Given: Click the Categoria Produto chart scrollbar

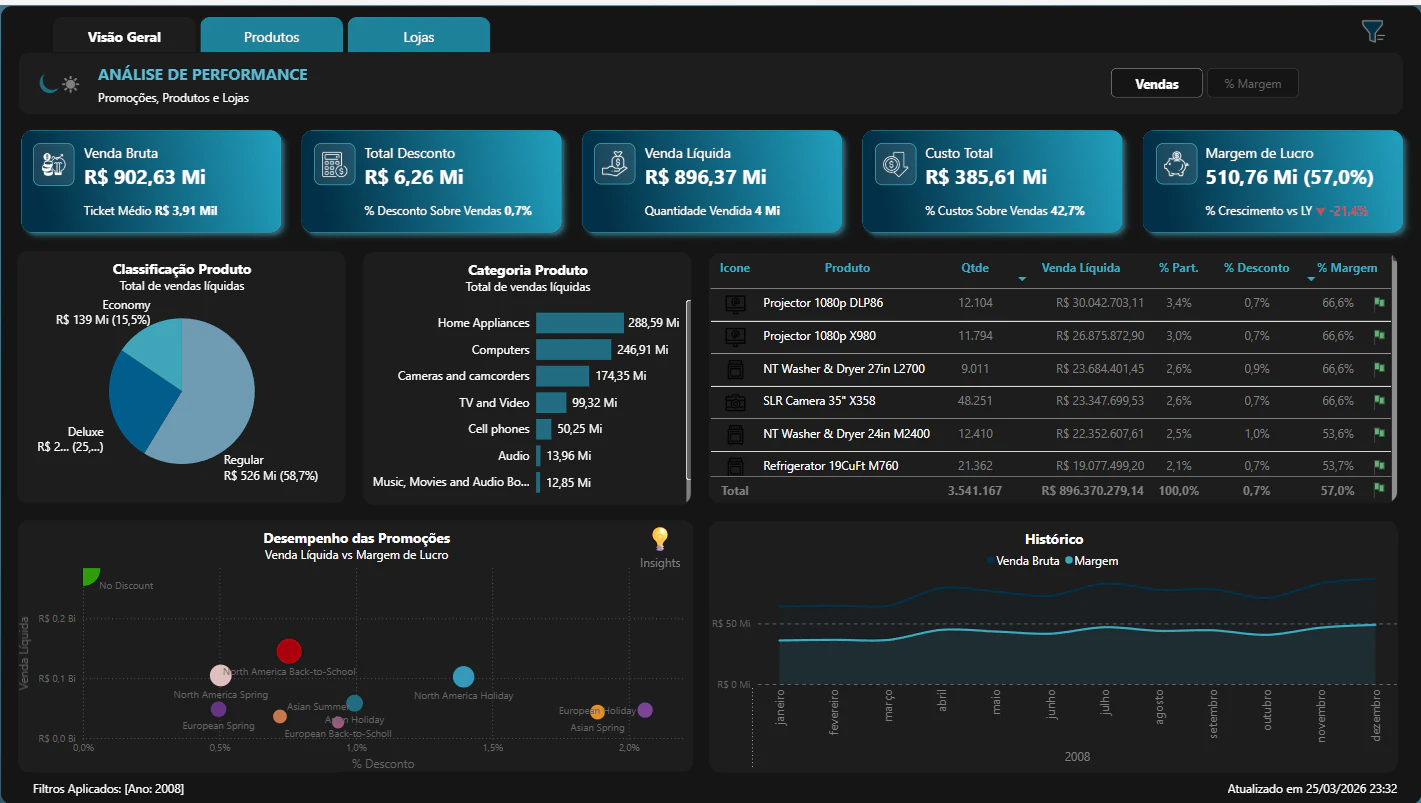Looking at the screenshot, I should click(x=687, y=390).
